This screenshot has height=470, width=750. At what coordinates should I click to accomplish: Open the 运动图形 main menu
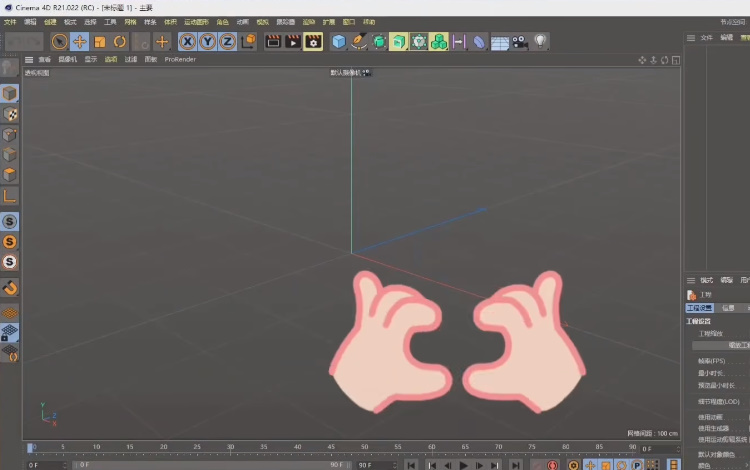196,22
